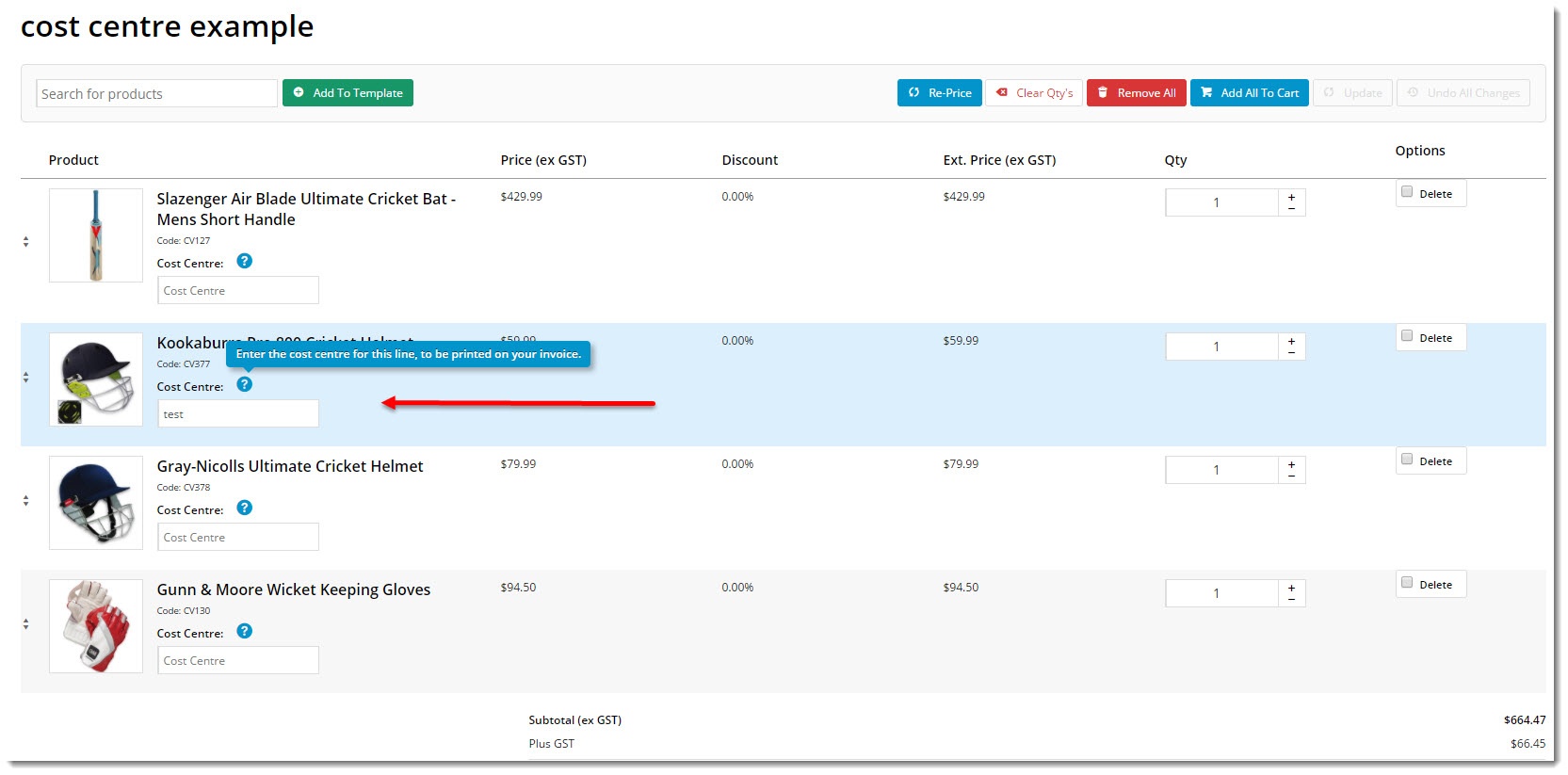1568x775 pixels.
Task: Increase quantity for Gray-Nicolls helmet
Action: (x=1292, y=464)
